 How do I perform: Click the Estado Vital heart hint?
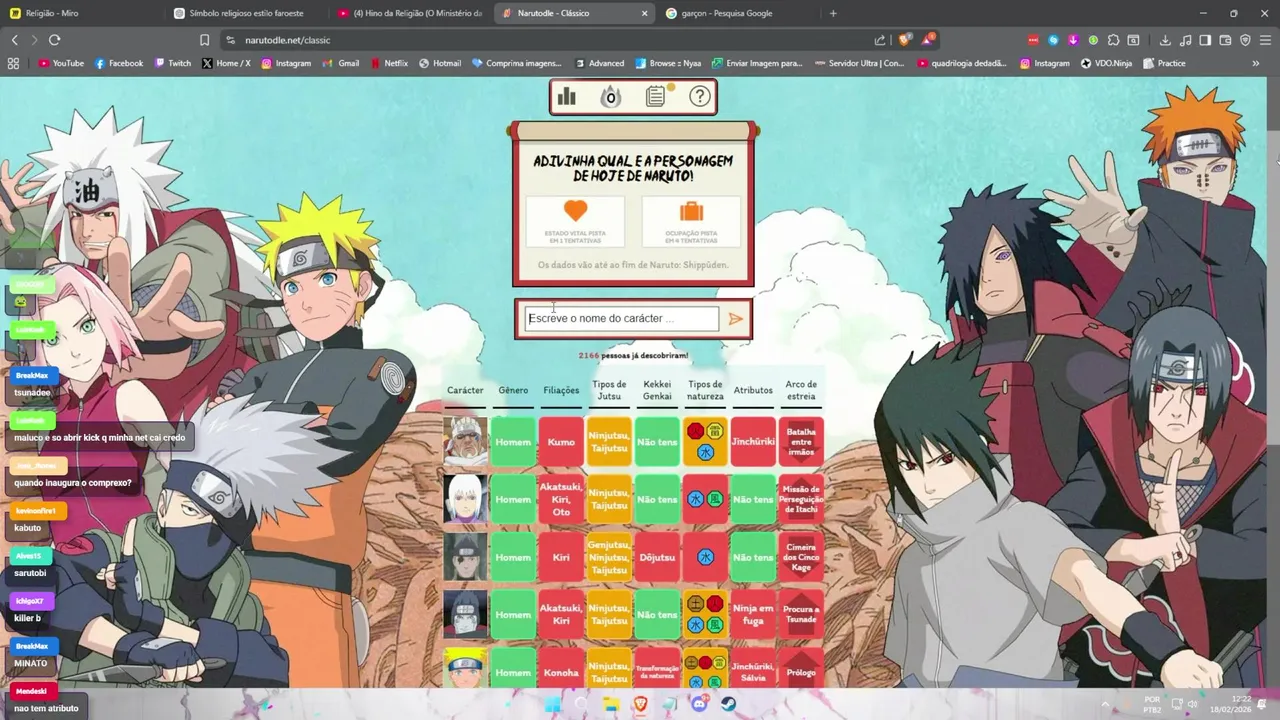click(x=575, y=221)
